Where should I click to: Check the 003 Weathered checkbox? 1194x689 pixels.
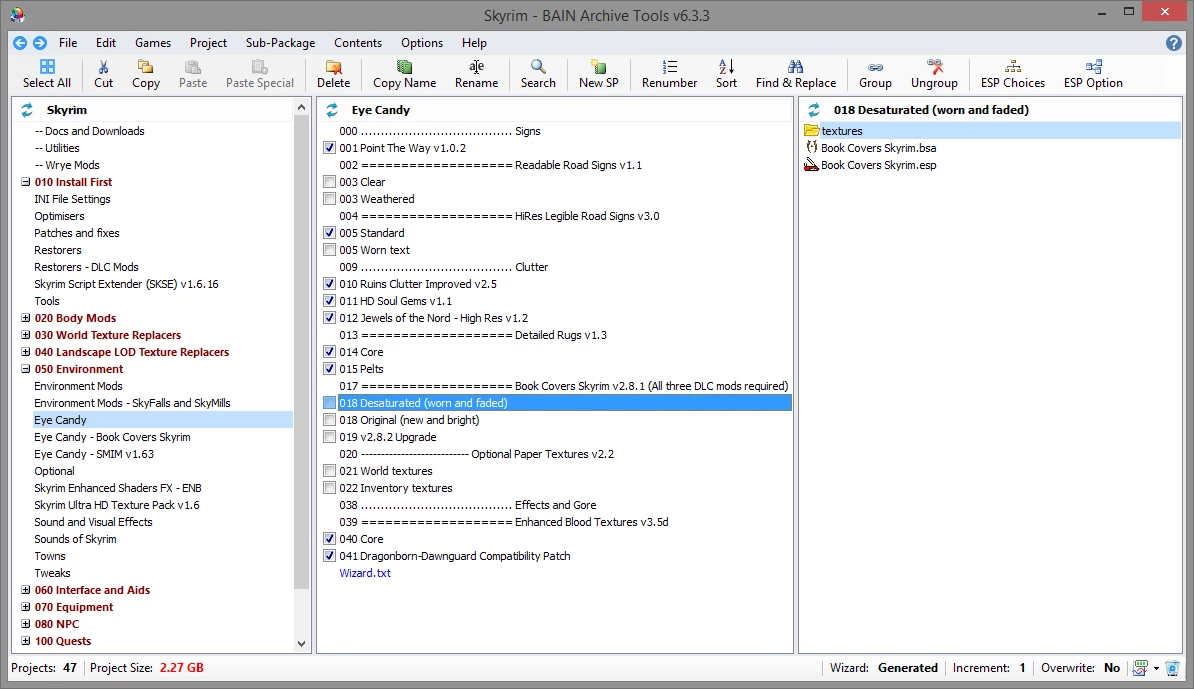(x=329, y=199)
